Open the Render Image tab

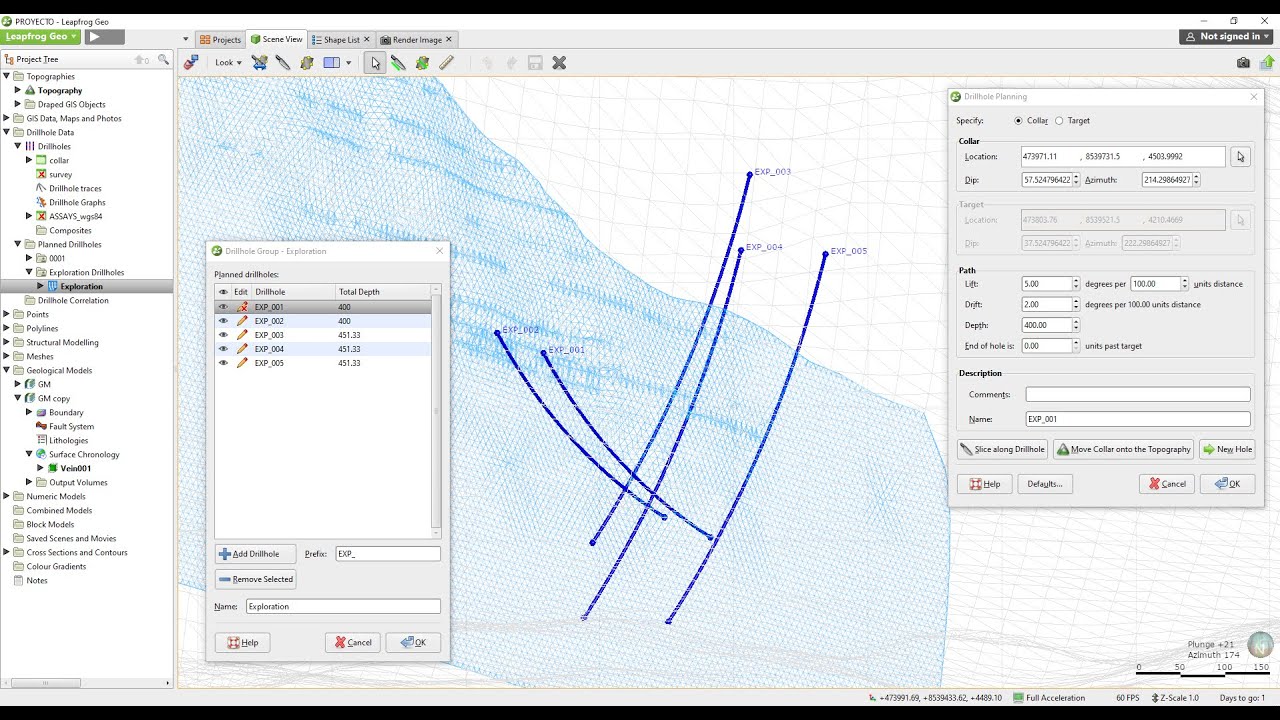point(416,40)
